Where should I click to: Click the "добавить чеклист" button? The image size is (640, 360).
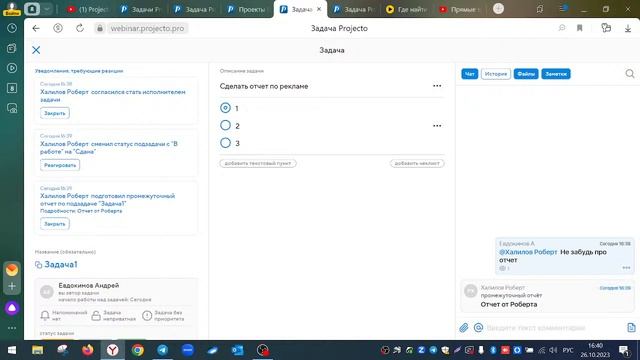(417, 163)
